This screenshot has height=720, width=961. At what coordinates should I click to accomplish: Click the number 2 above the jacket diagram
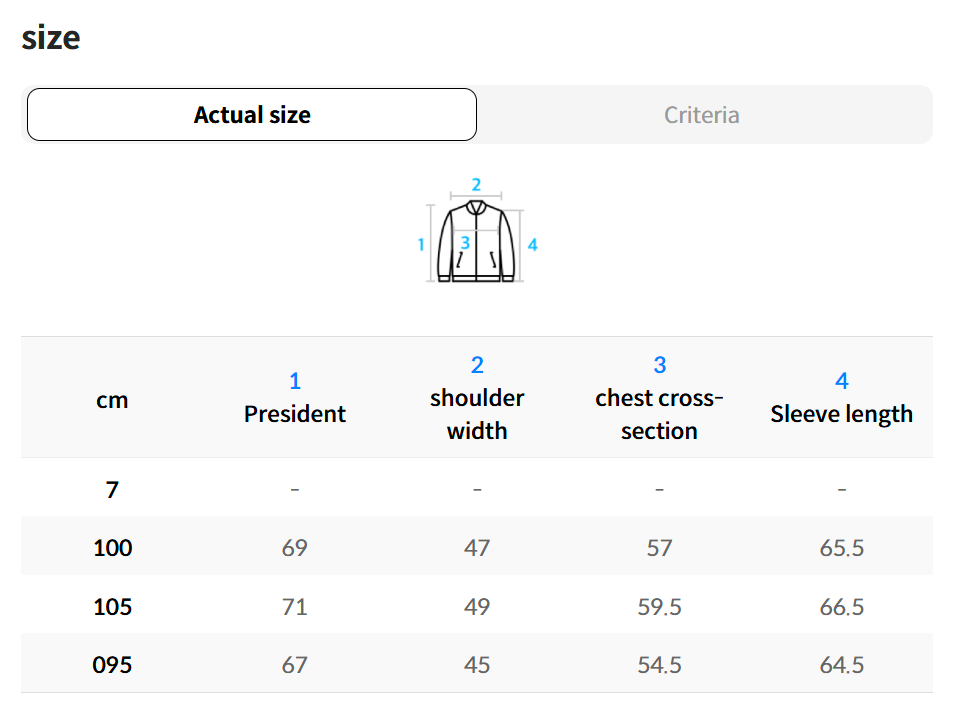tap(477, 185)
